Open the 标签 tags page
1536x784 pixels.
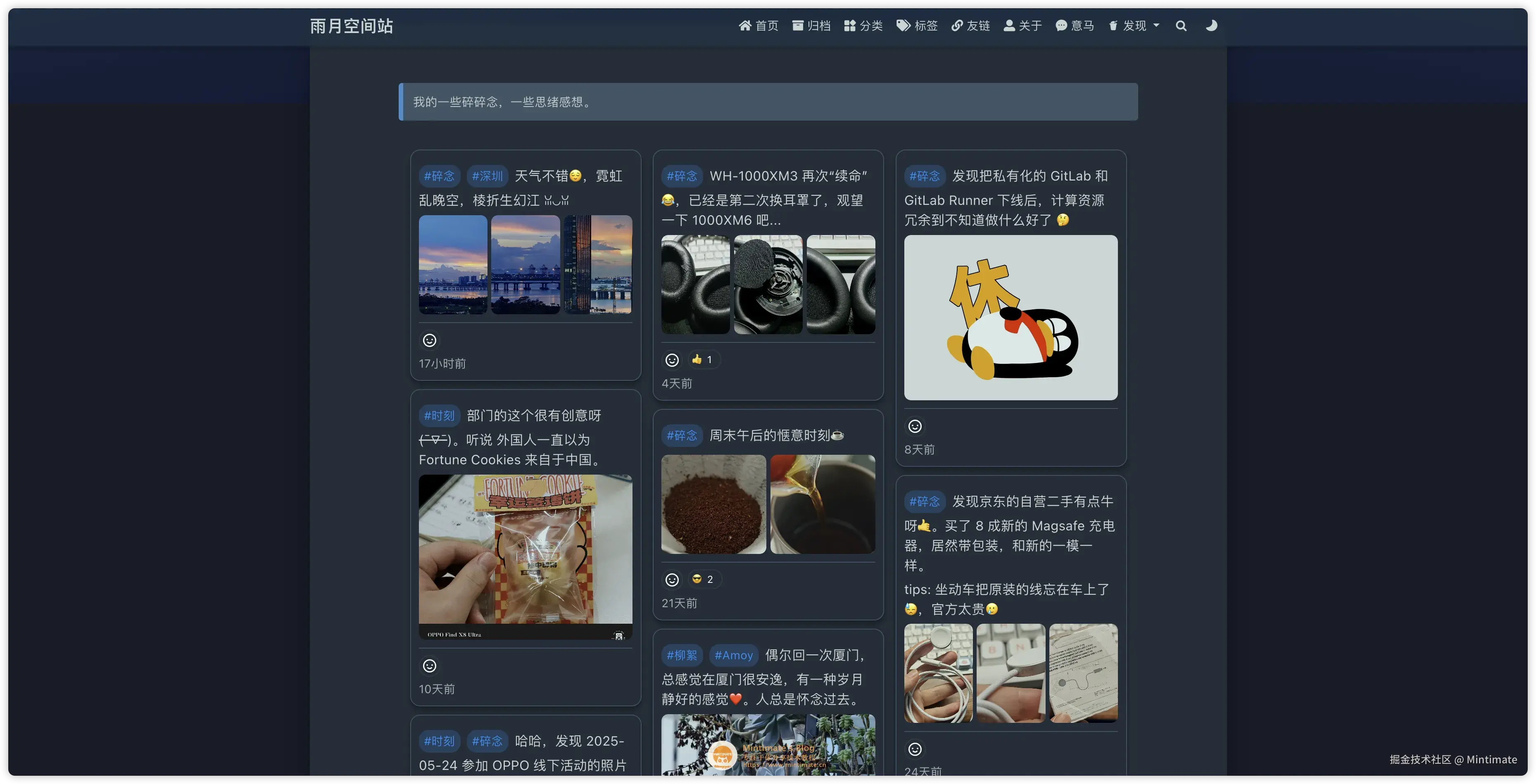pos(917,26)
